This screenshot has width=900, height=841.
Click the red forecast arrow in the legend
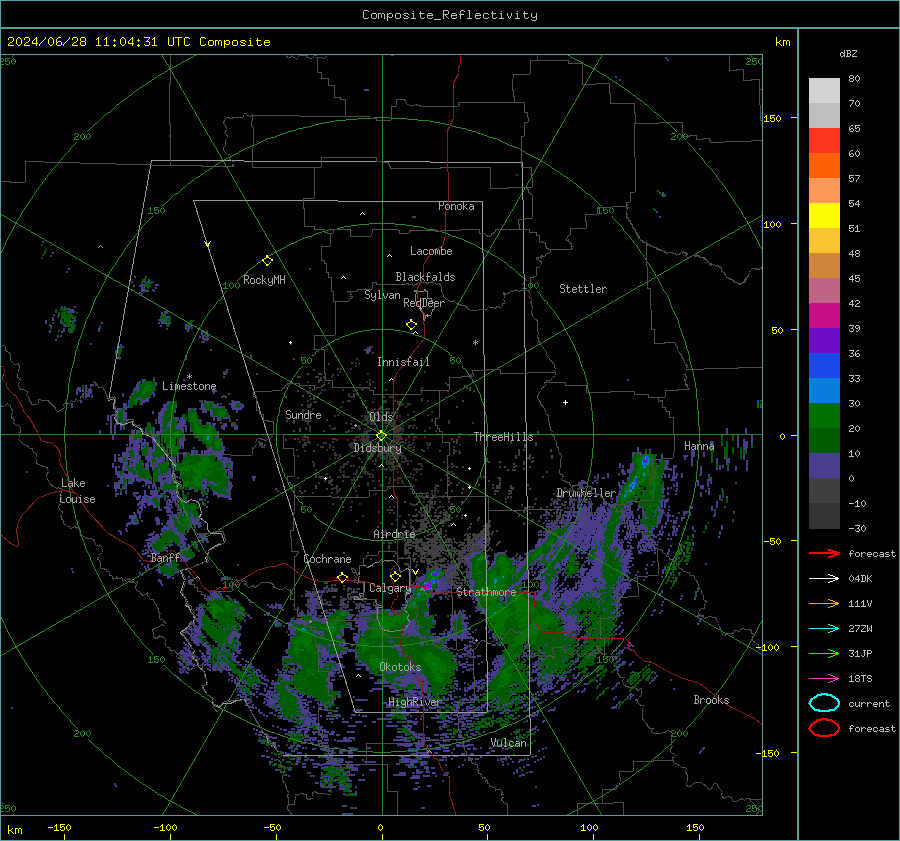[824, 553]
